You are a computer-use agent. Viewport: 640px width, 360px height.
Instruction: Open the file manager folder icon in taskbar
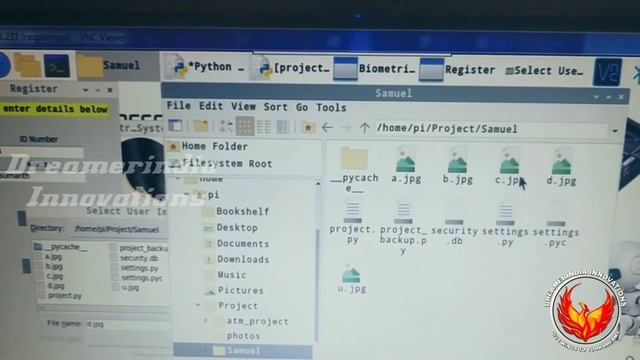[x=28, y=65]
